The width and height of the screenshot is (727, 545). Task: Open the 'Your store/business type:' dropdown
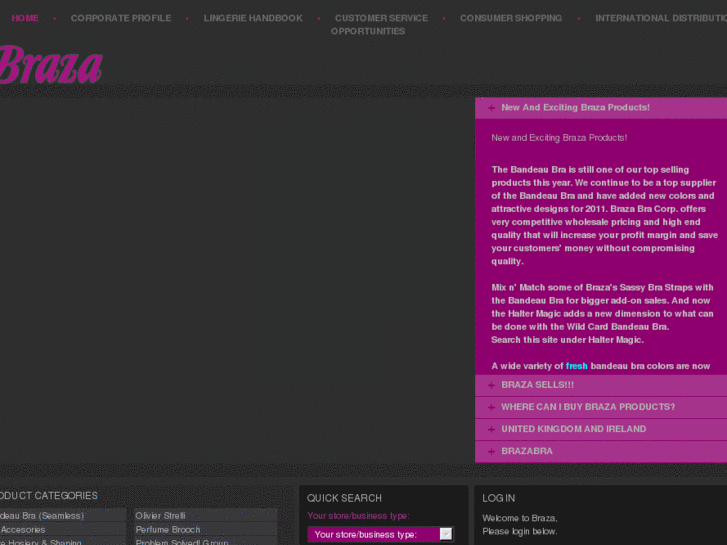380,534
